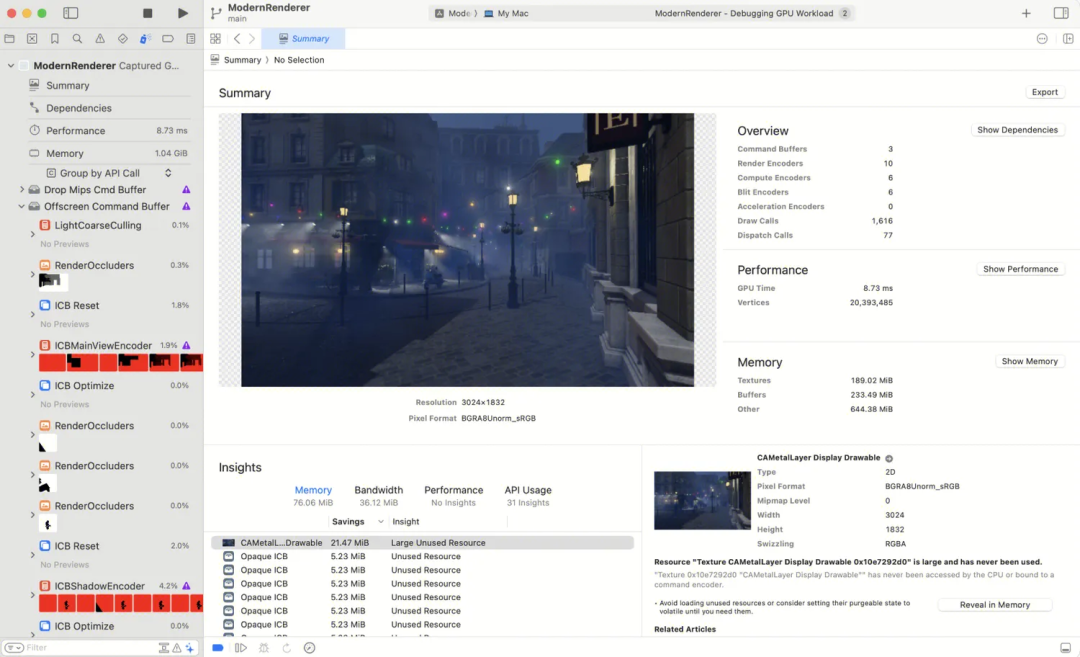Open the Source Control navigator icon

(32, 39)
